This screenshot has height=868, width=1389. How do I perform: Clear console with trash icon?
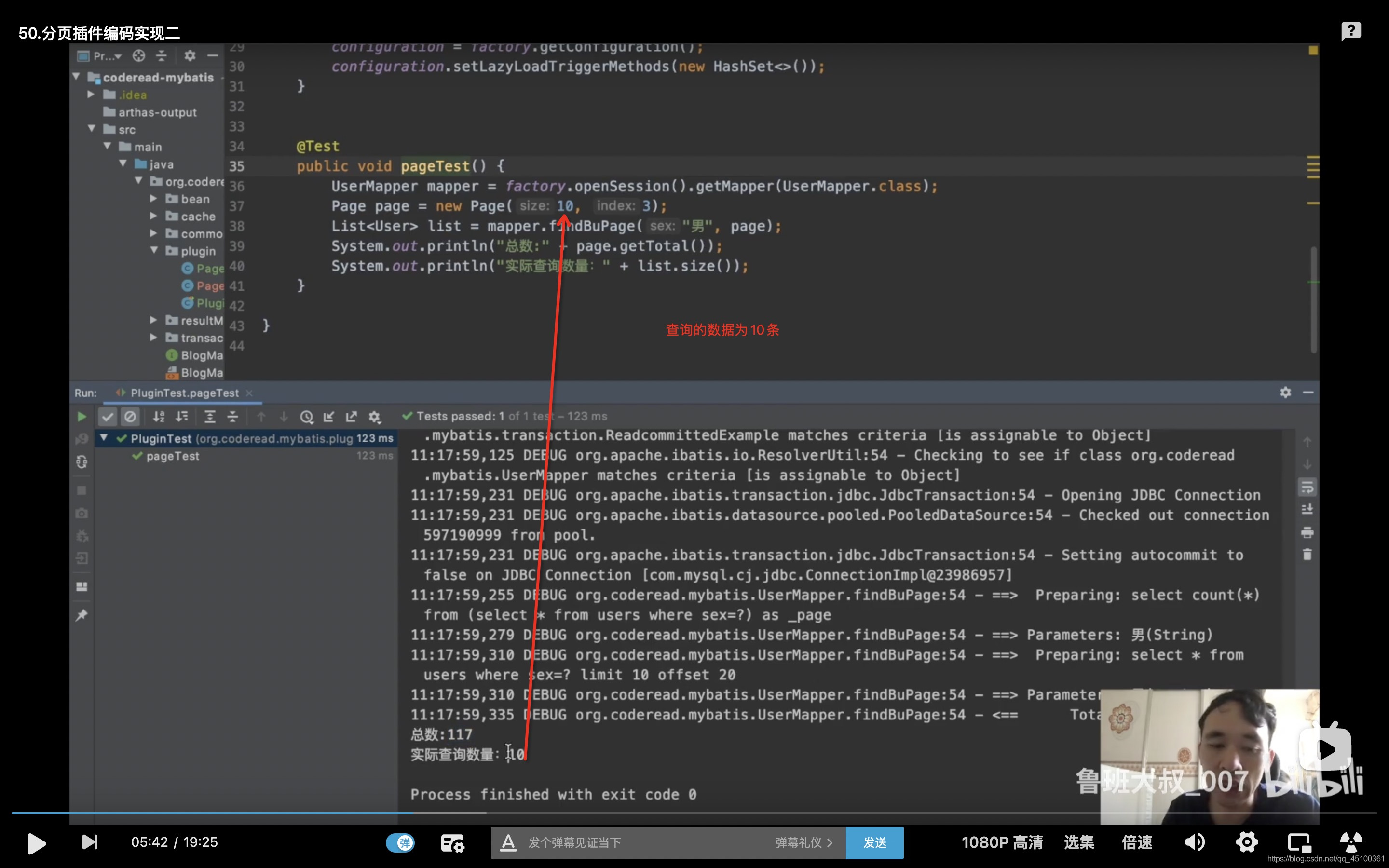click(x=1307, y=555)
